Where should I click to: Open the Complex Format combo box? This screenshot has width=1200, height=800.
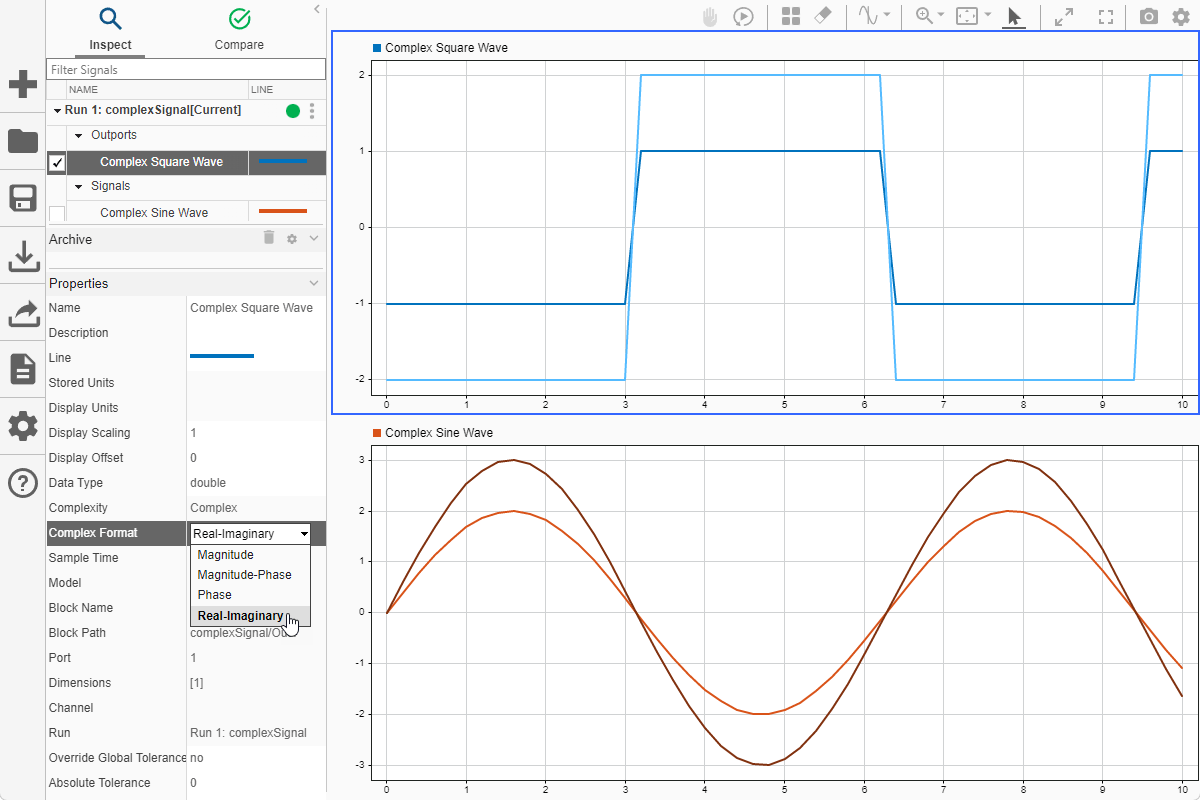(x=250, y=534)
